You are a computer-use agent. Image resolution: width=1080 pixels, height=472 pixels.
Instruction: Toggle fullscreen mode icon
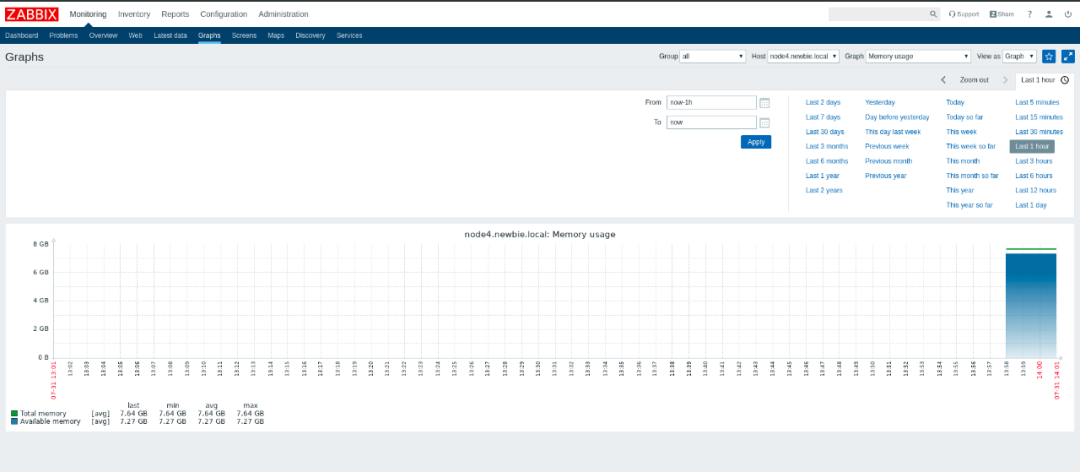point(1068,57)
